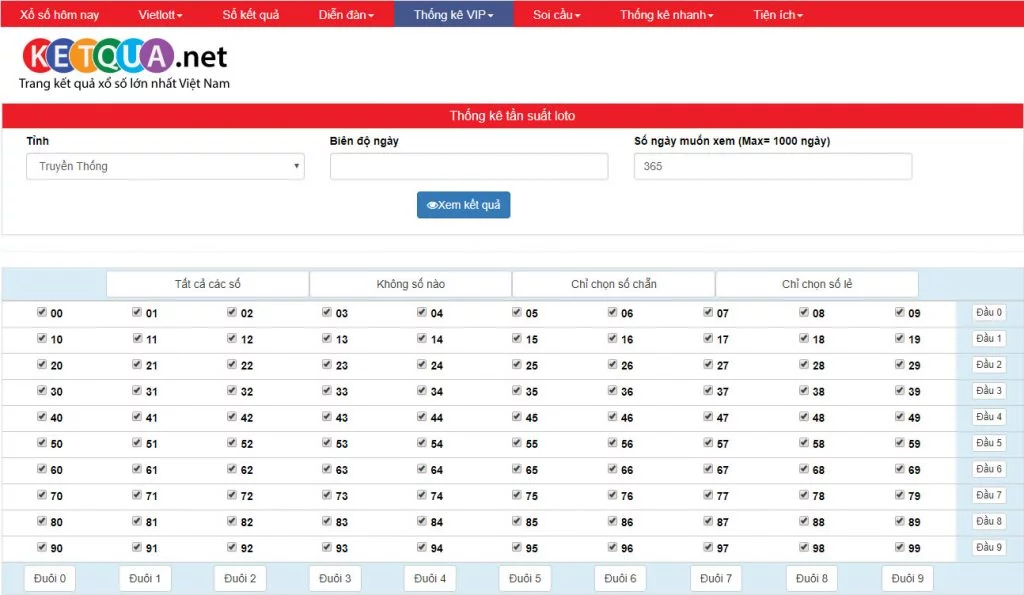This screenshot has height=595, width=1024.
Task: Click the Số ngày muốn xem field
Action: coord(772,166)
